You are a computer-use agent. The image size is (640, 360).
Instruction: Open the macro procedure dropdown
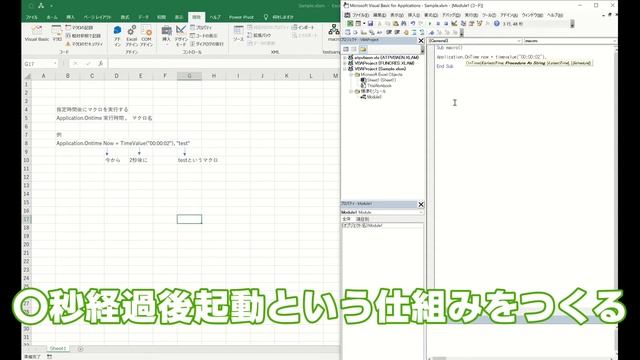pos(614,41)
